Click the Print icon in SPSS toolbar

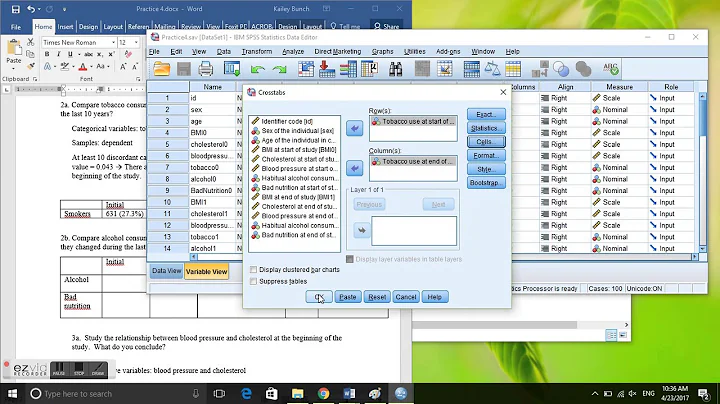[x=205, y=69]
